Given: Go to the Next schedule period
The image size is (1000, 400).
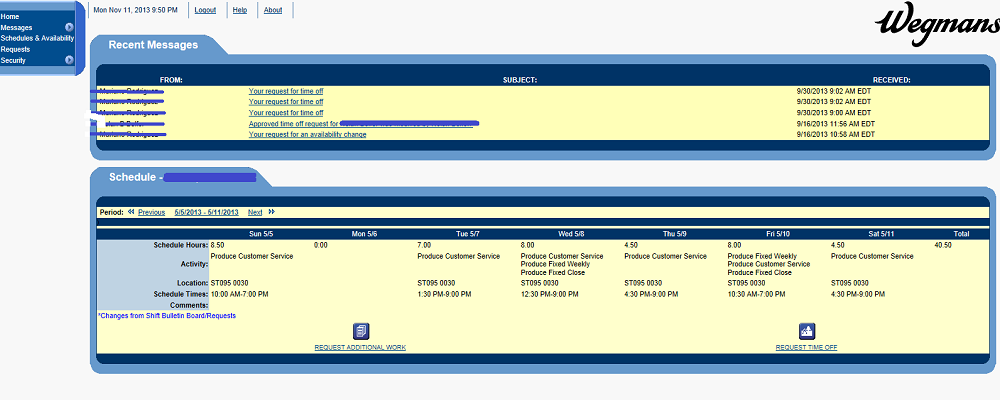Looking at the screenshot, I should [x=255, y=212].
